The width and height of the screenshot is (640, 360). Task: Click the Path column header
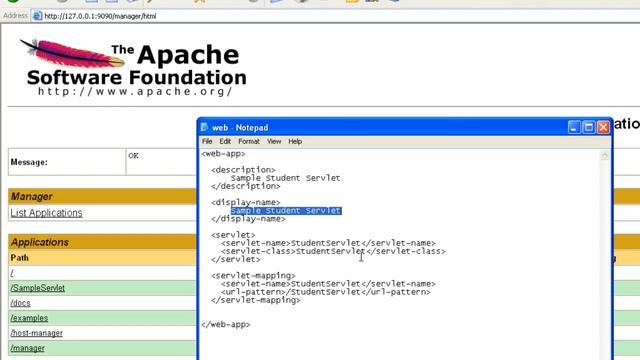[20, 258]
